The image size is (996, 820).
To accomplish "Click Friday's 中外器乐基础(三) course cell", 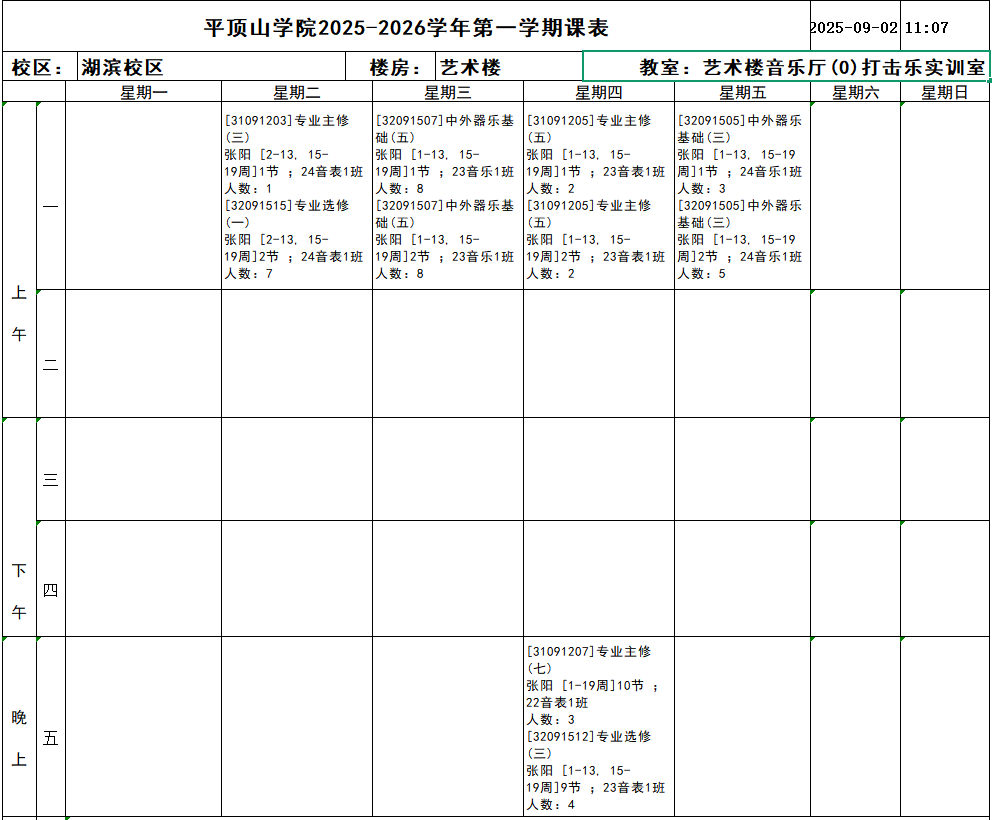I will coord(742,196).
